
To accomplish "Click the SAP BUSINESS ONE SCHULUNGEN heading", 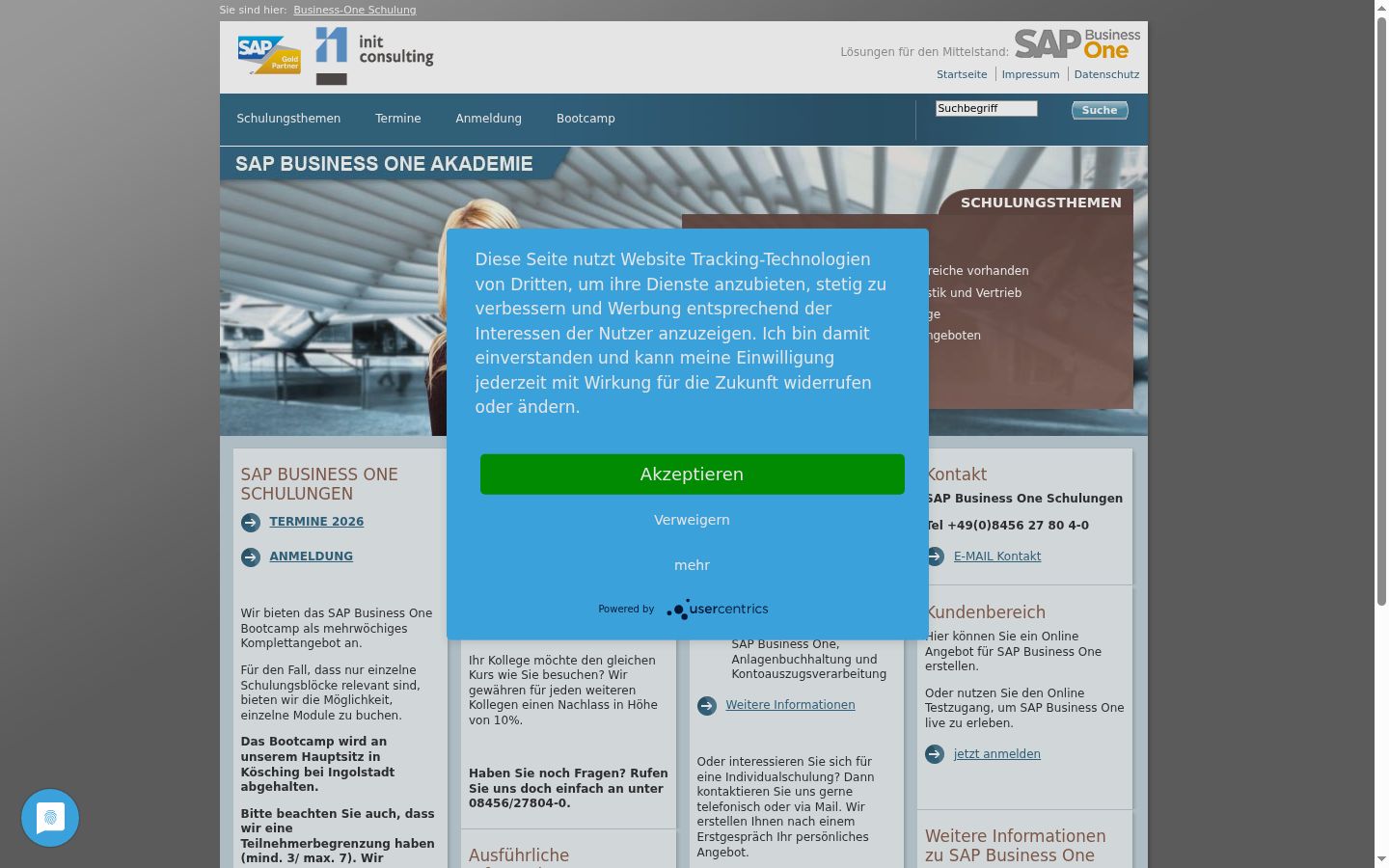I will click(318, 484).
